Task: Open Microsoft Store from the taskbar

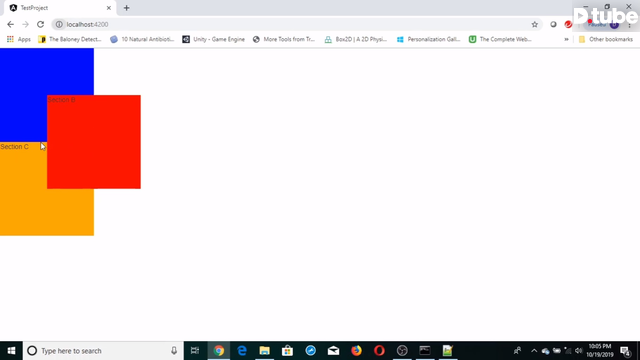Action: pos(287,351)
